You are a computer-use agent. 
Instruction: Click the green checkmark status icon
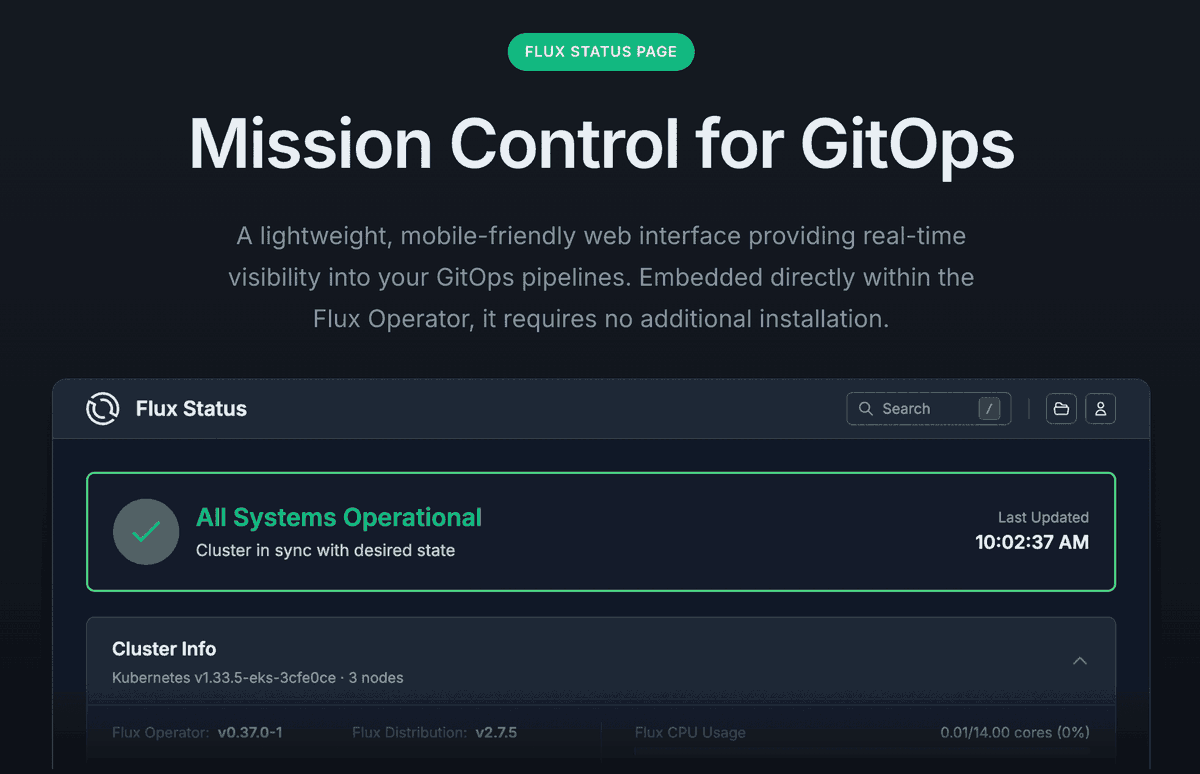point(146,532)
